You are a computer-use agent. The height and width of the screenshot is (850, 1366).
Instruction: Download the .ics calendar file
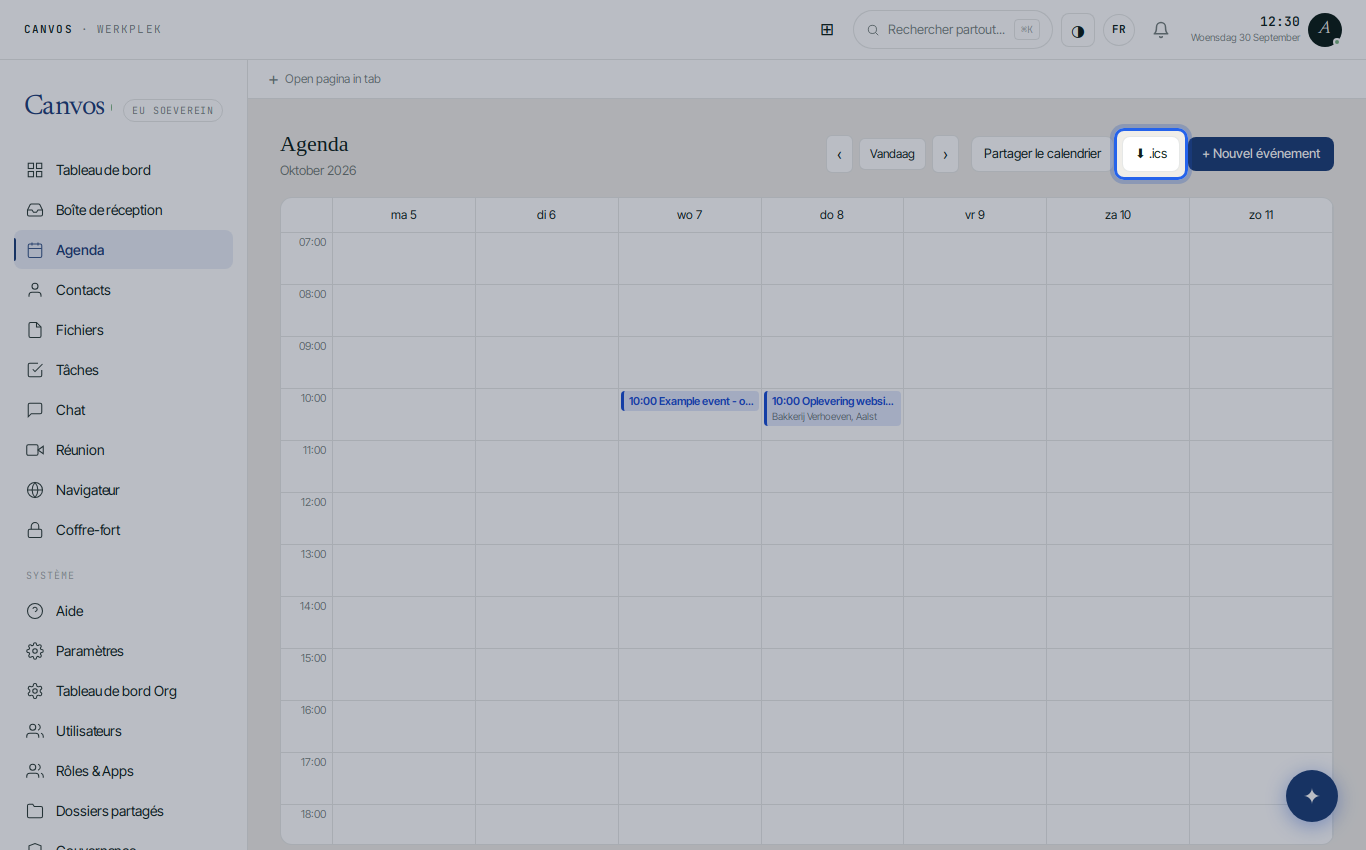coord(1151,154)
